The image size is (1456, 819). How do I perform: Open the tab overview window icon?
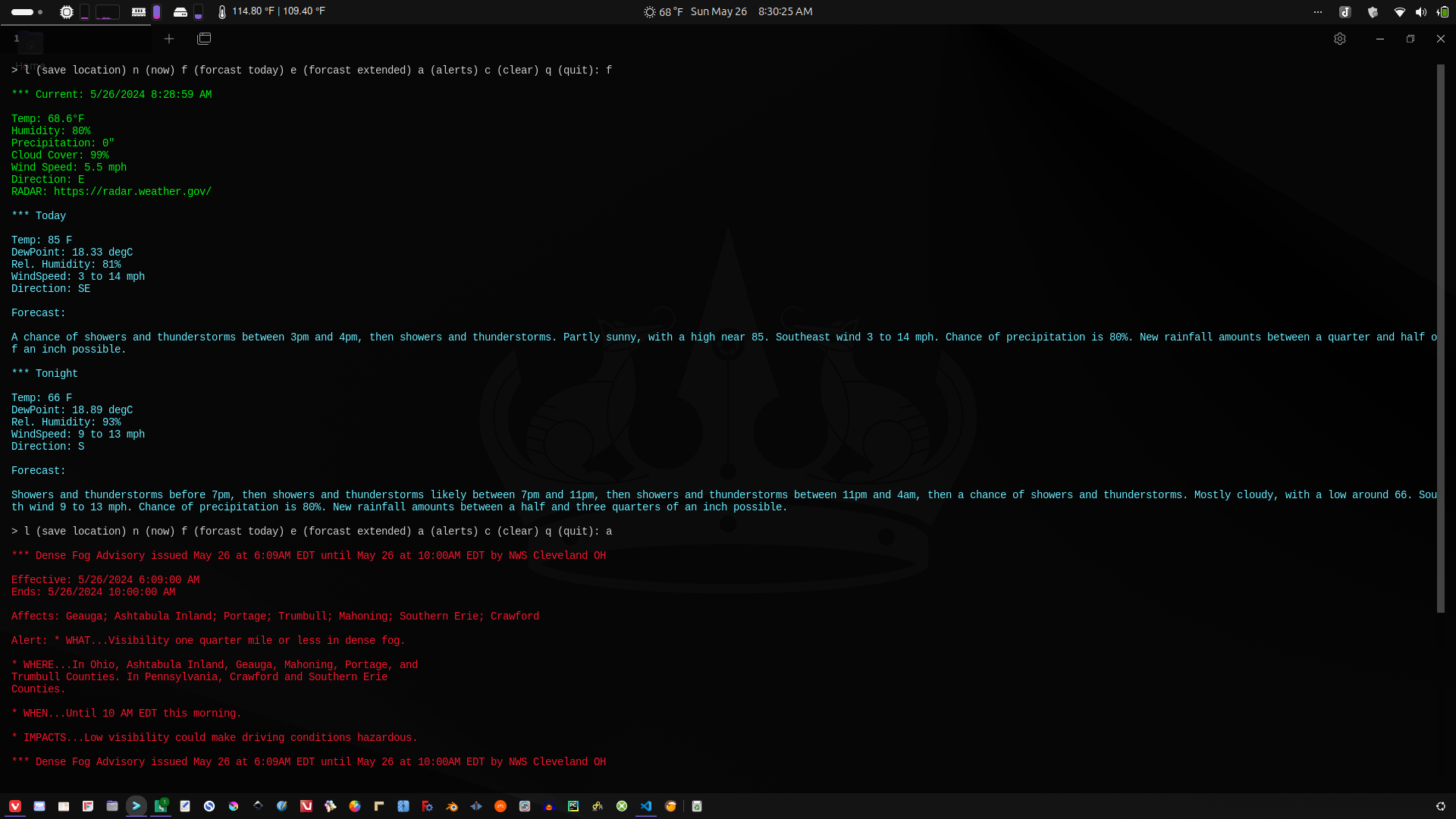[204, 39]
